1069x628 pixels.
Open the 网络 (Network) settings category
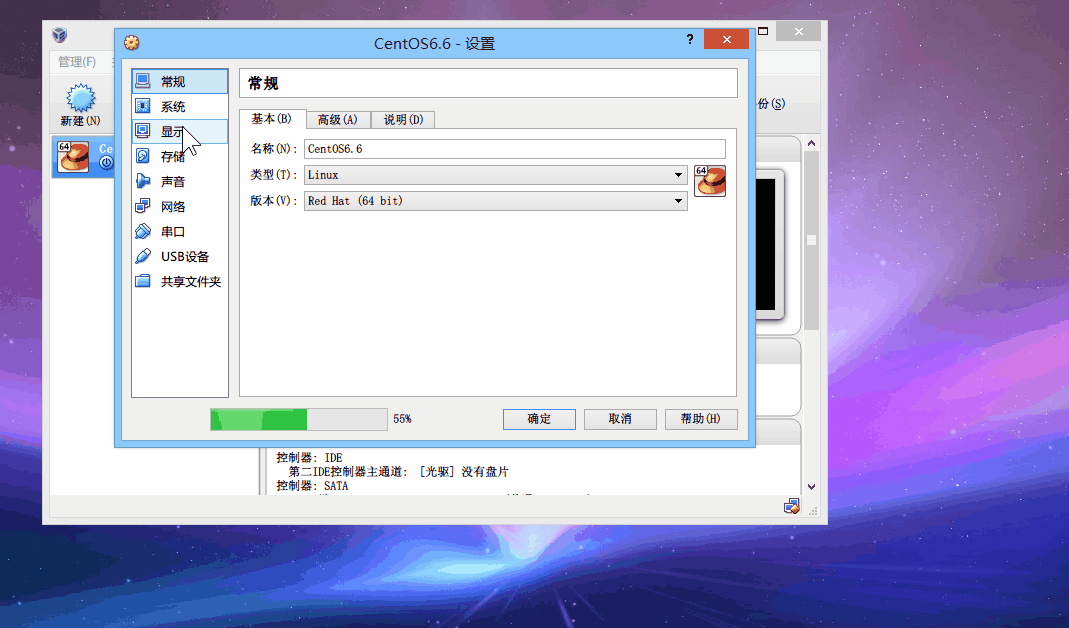pos(172,207)
